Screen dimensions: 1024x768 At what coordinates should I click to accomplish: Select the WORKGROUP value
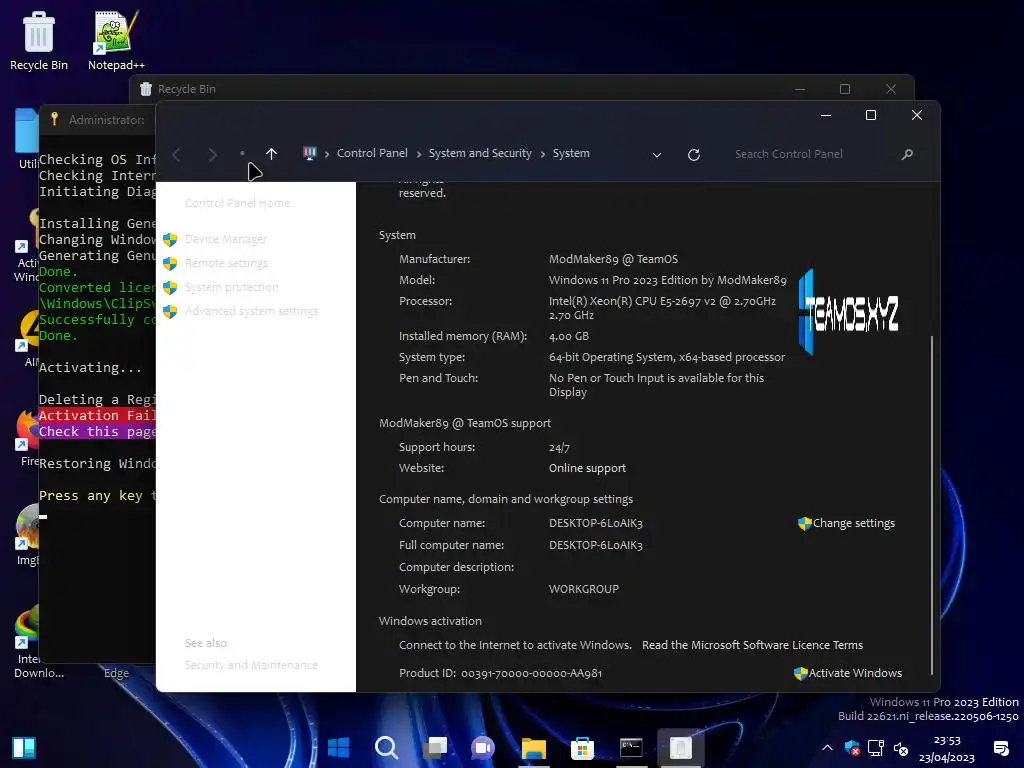(584, 589)
